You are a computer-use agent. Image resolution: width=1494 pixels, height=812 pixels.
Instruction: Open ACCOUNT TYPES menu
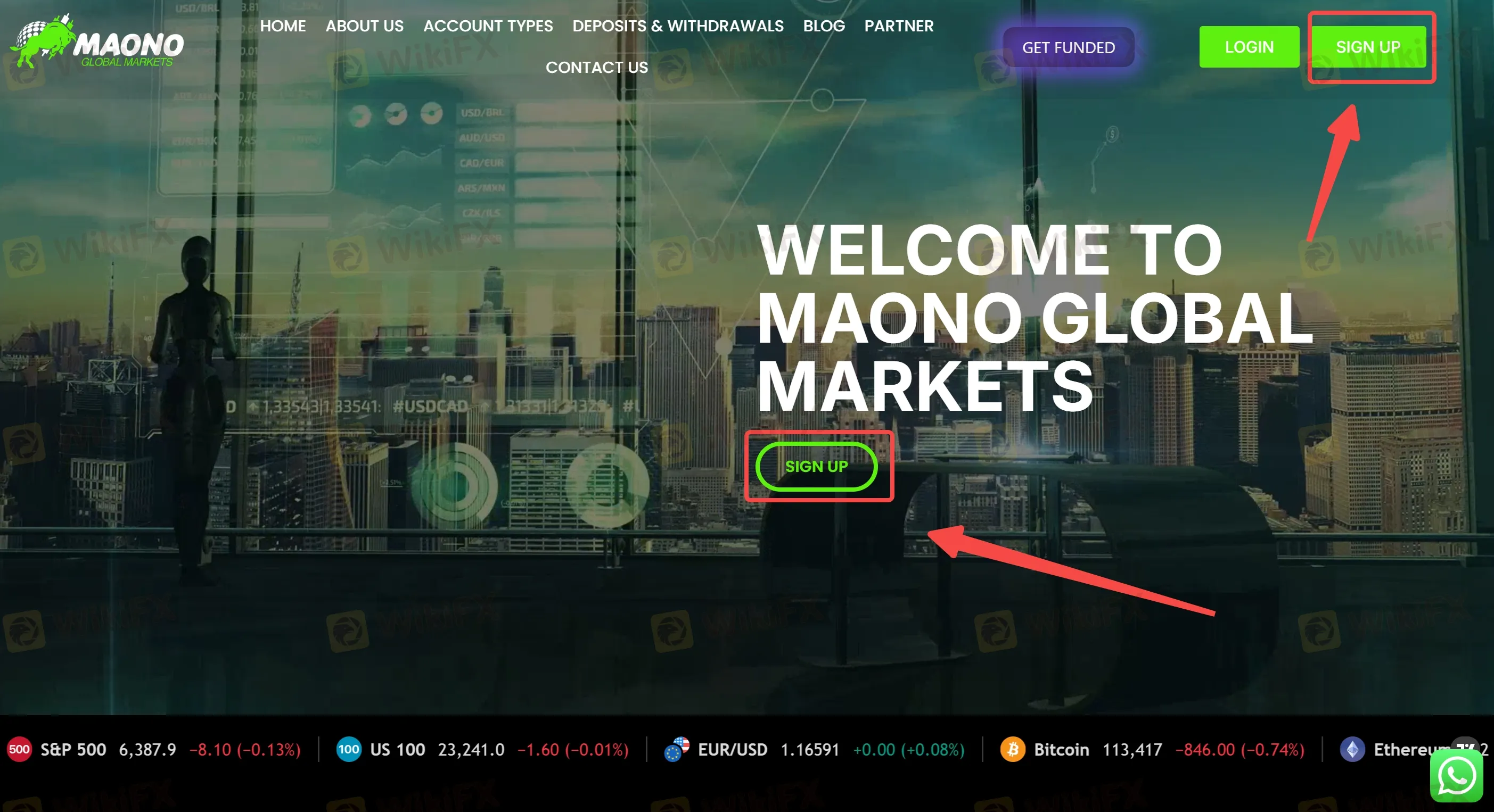488,26
